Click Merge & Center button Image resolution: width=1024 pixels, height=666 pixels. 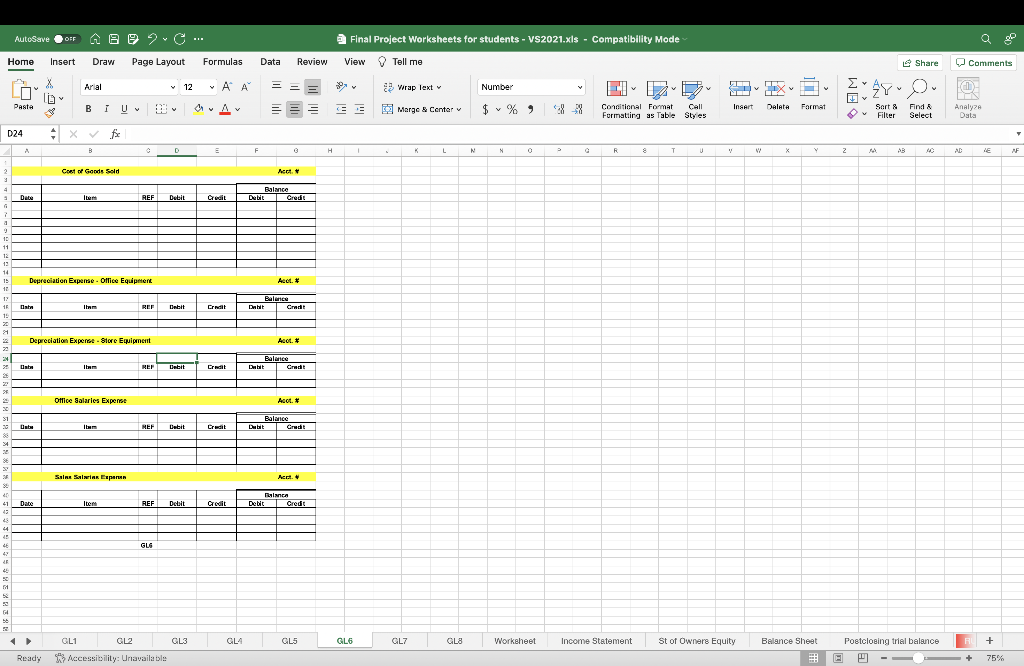click(422, 110)
